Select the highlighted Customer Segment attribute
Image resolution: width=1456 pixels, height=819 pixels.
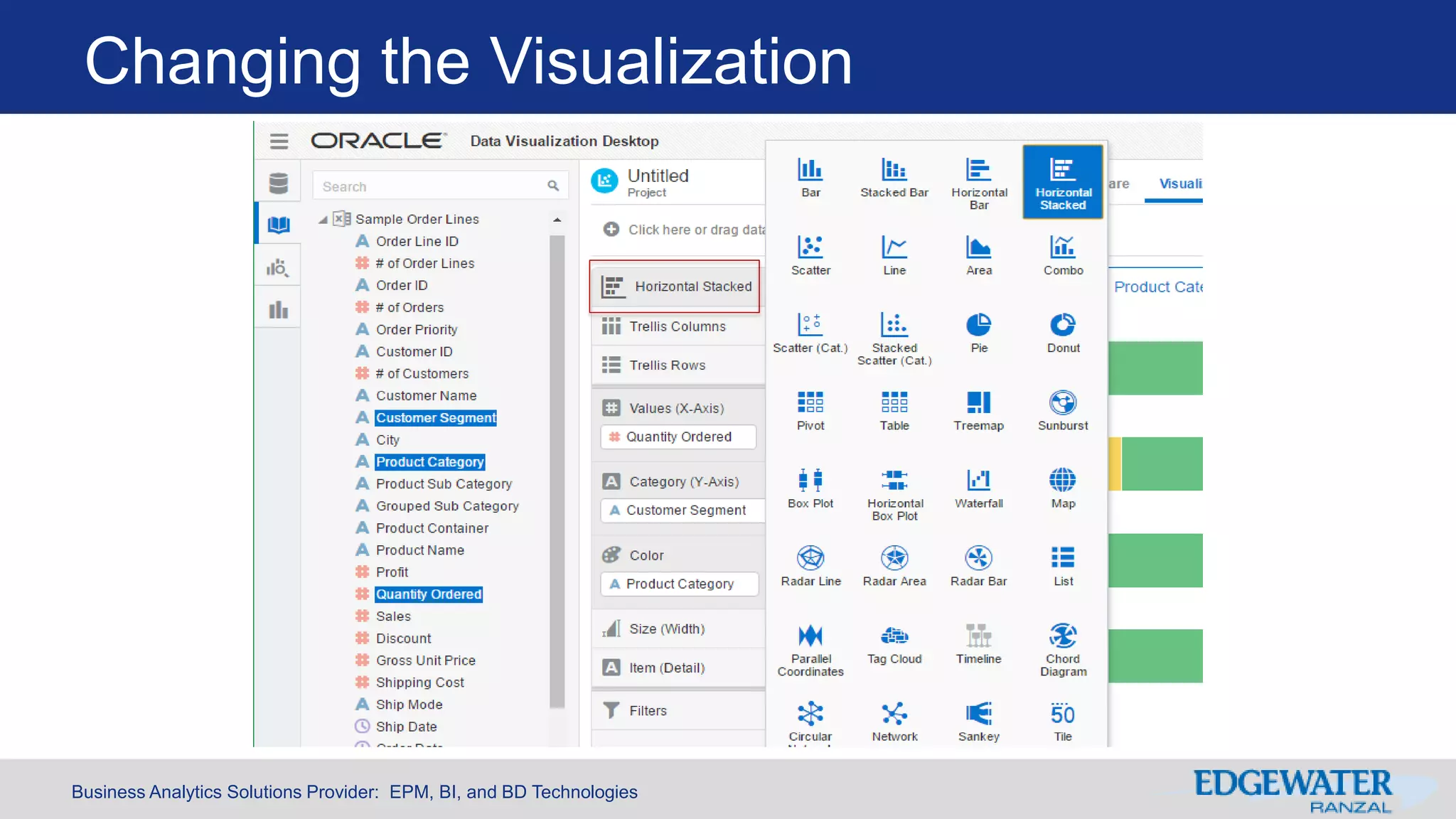(x=436, y=417)
